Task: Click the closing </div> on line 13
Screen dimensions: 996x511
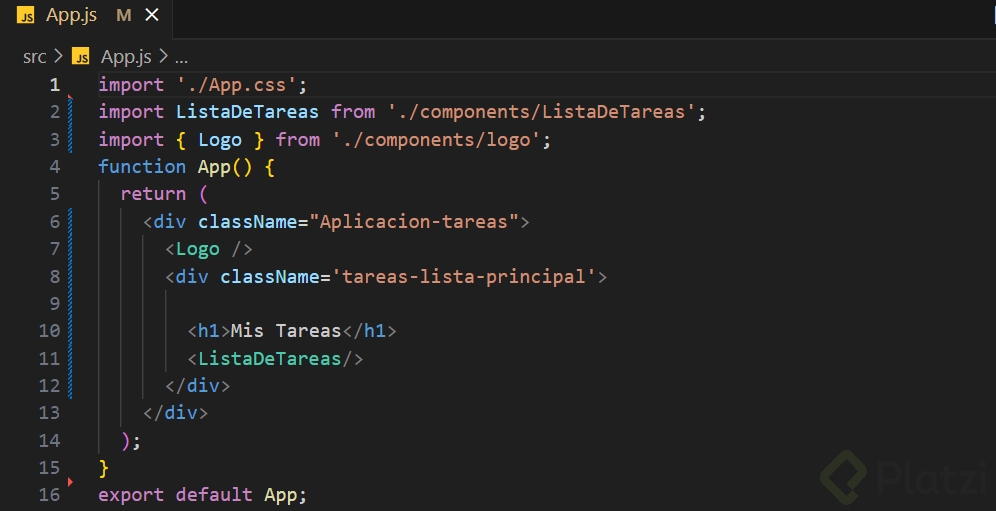Action: 175,413
